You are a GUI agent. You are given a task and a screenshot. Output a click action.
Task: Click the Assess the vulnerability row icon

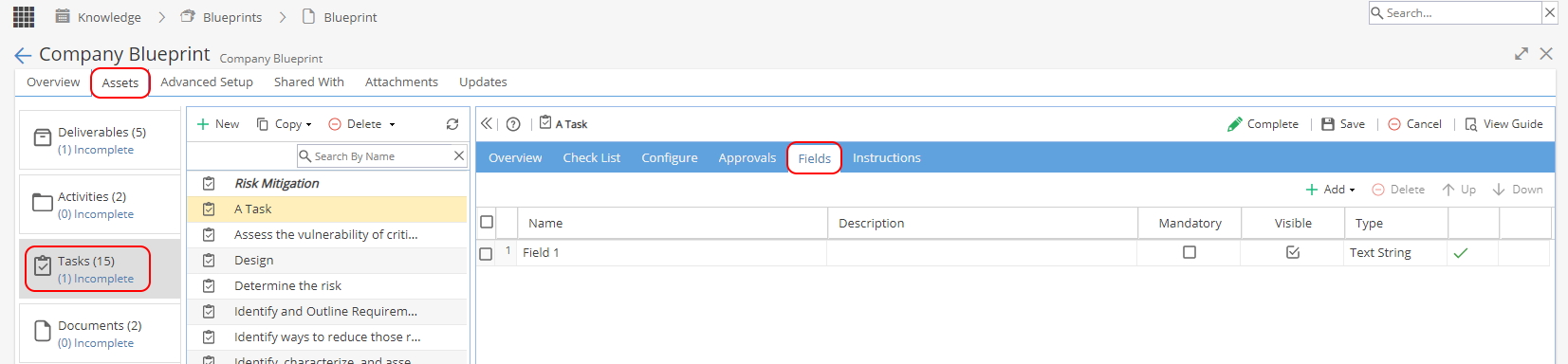tap(209, 234)
